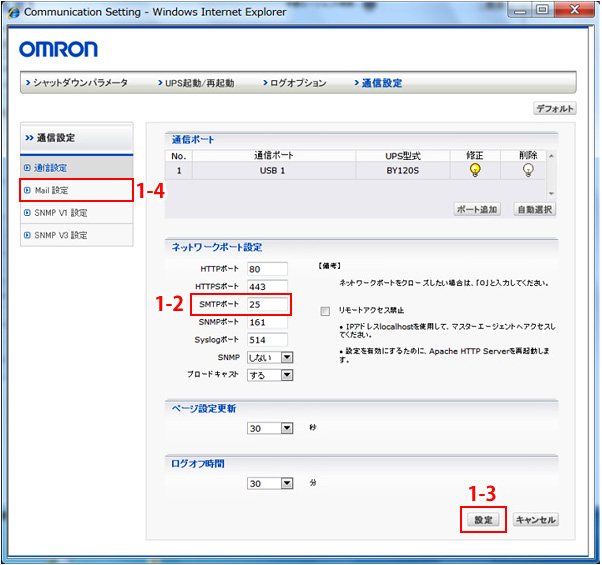Image resolution: width=602 pixels, height=565 pixels.
Task: Click the delete lightbulb icon for USB 1
Action: coord(528,170)
